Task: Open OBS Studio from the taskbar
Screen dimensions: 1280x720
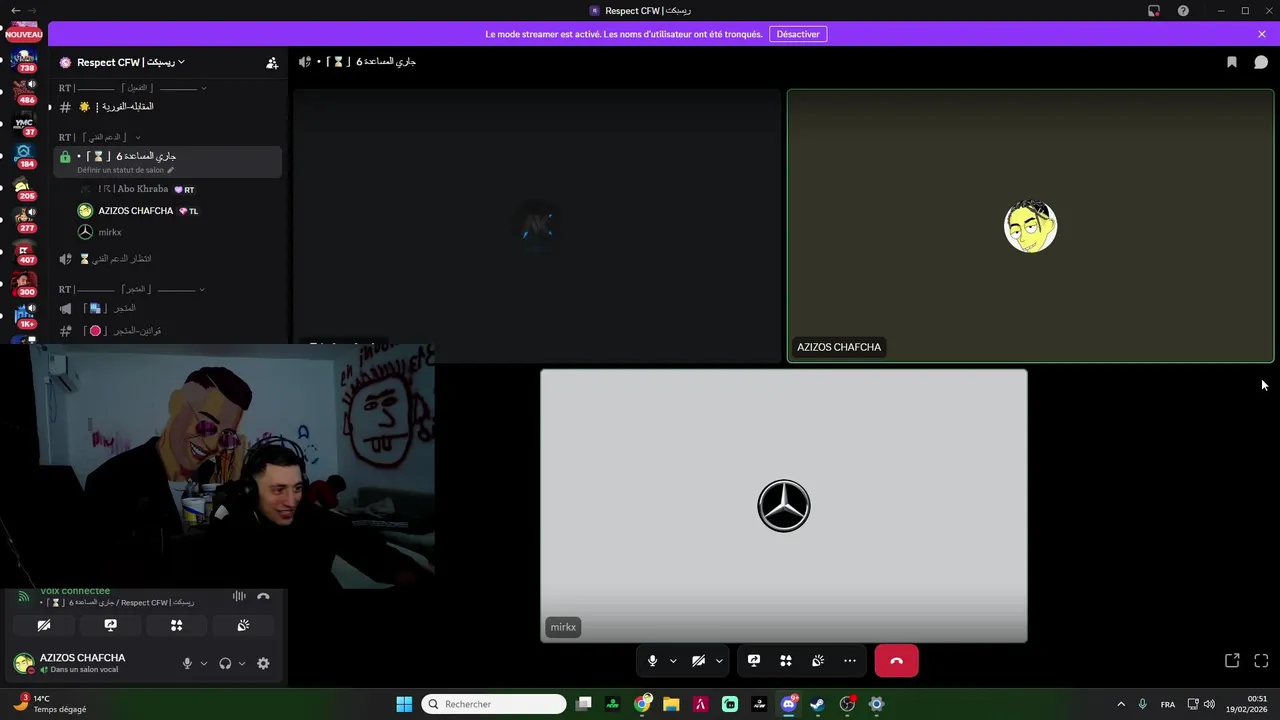Action: tap(847, 704)
